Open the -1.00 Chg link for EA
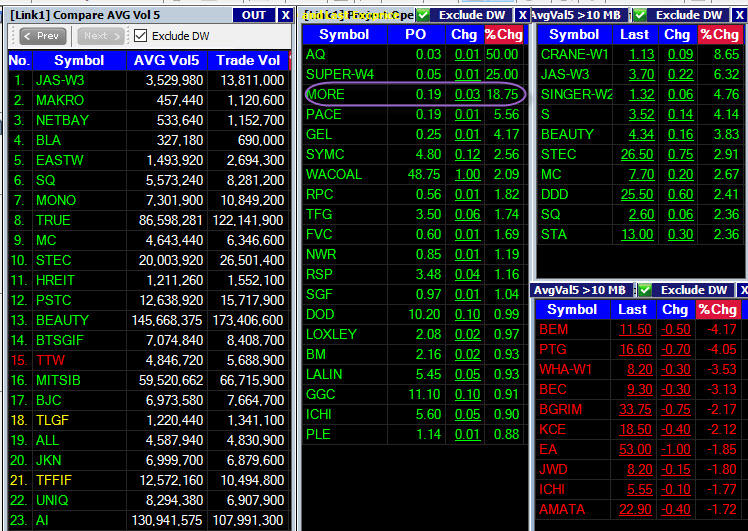The height and width of the screenshot is (531, 748). (675, 450)
